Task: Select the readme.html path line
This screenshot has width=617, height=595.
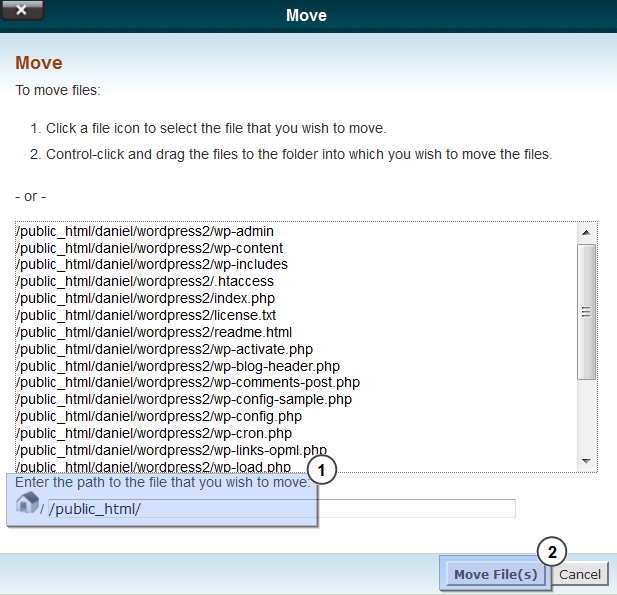Action: point(154,332)
